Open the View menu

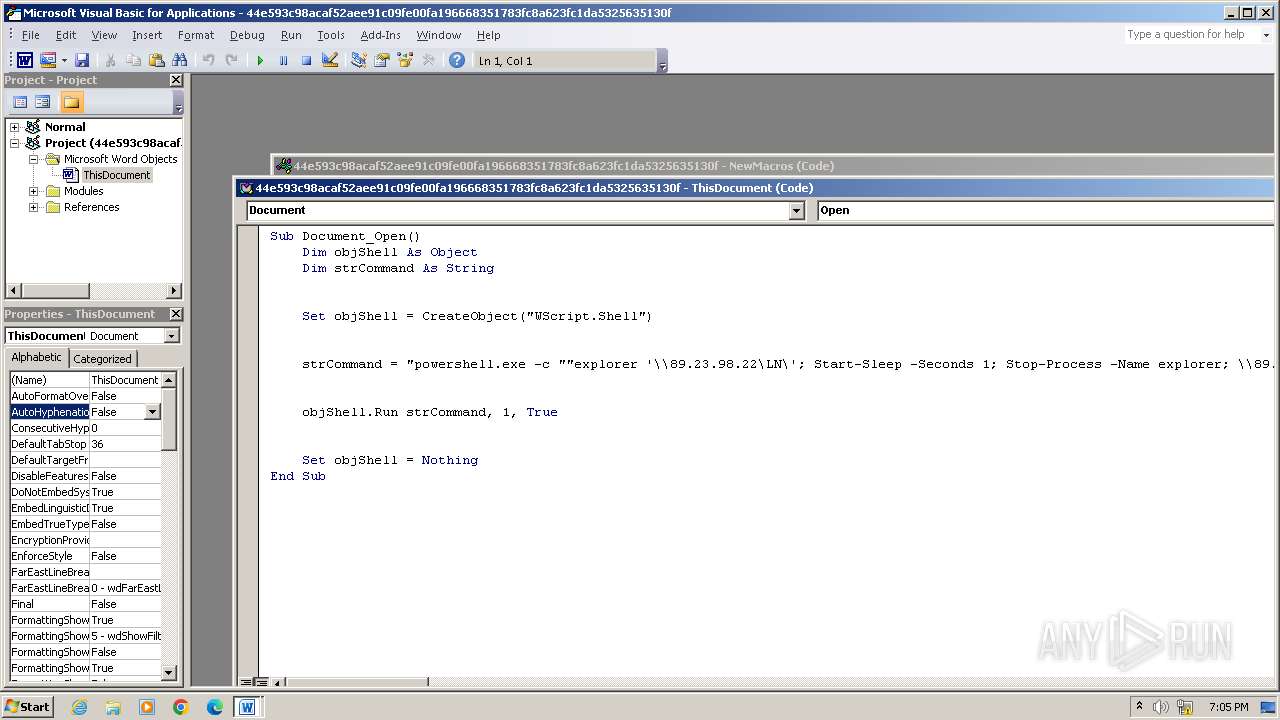[104, 35]
